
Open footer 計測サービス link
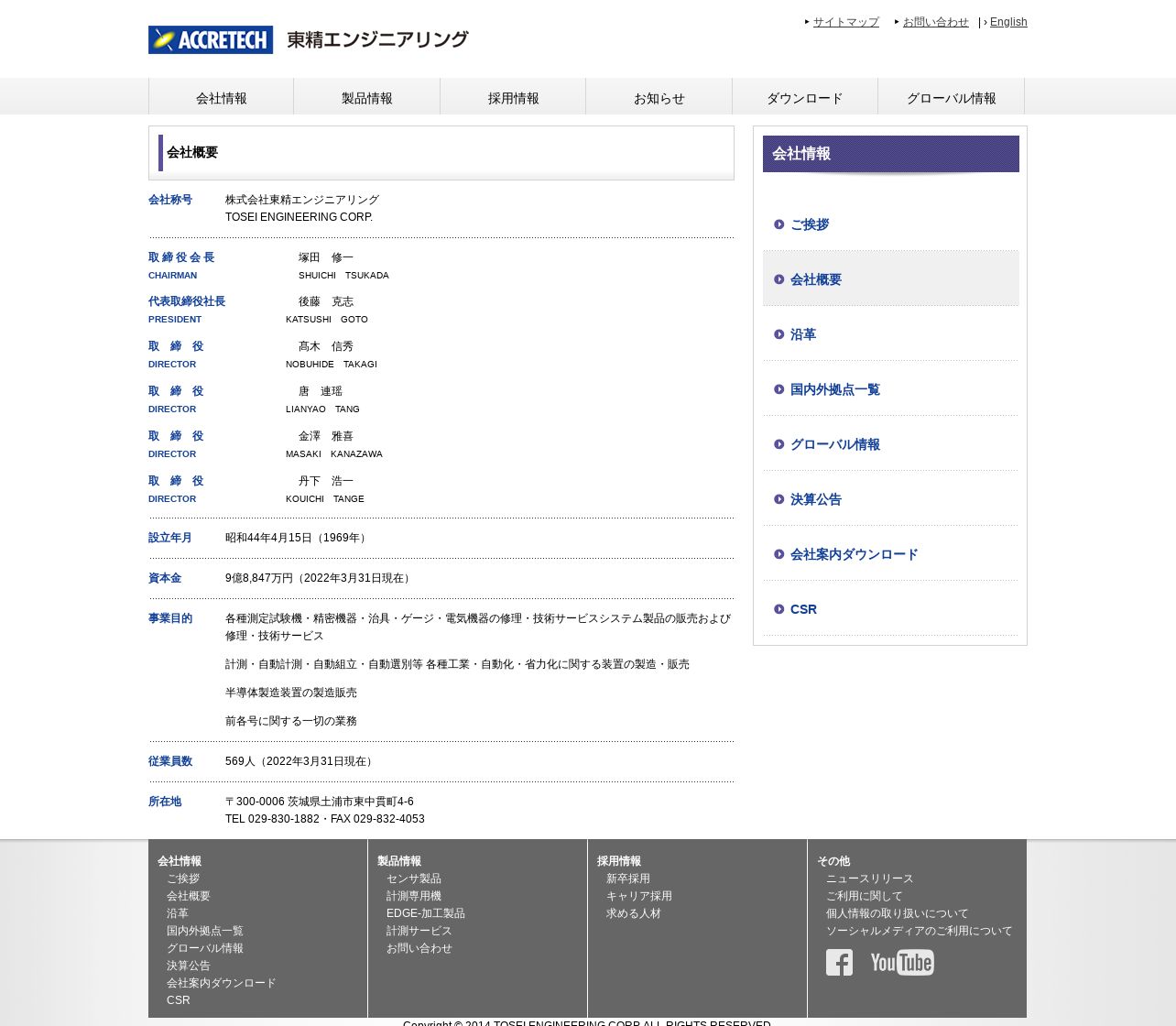point(419,931)
